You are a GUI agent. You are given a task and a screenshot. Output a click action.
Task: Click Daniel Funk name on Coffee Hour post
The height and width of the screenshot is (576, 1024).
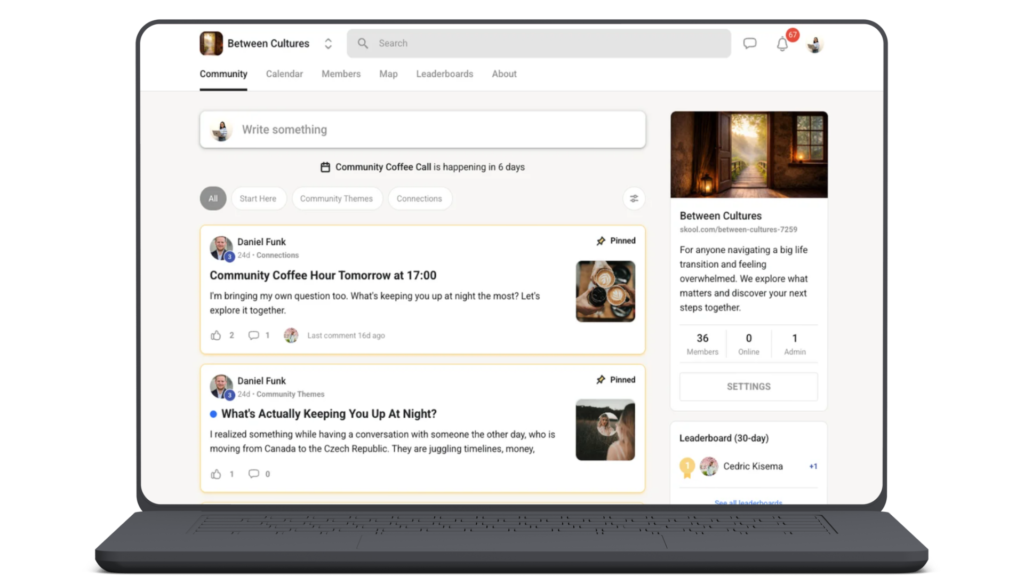[261, 242]
